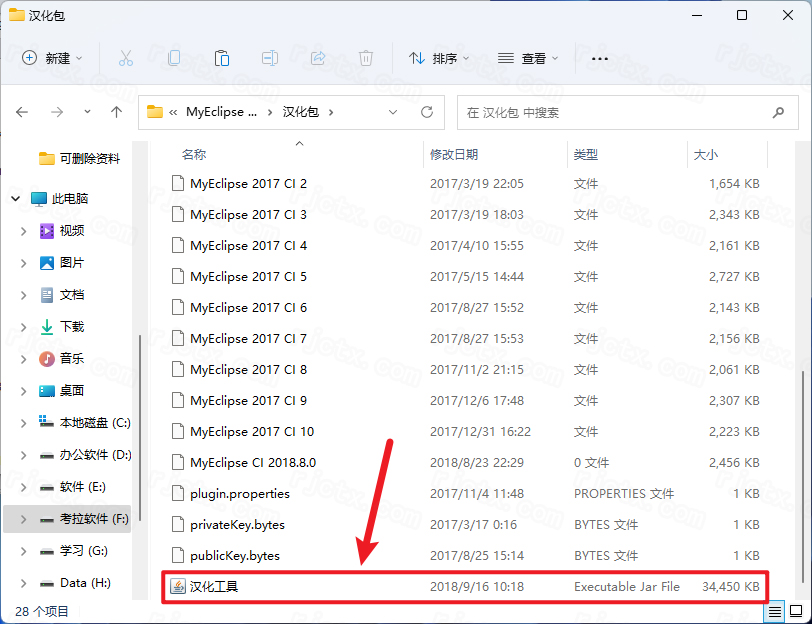The height and width of the screenshot is (624, 812).
Task: Select the 汉化工具 jar file
Action: coord(214,587)
